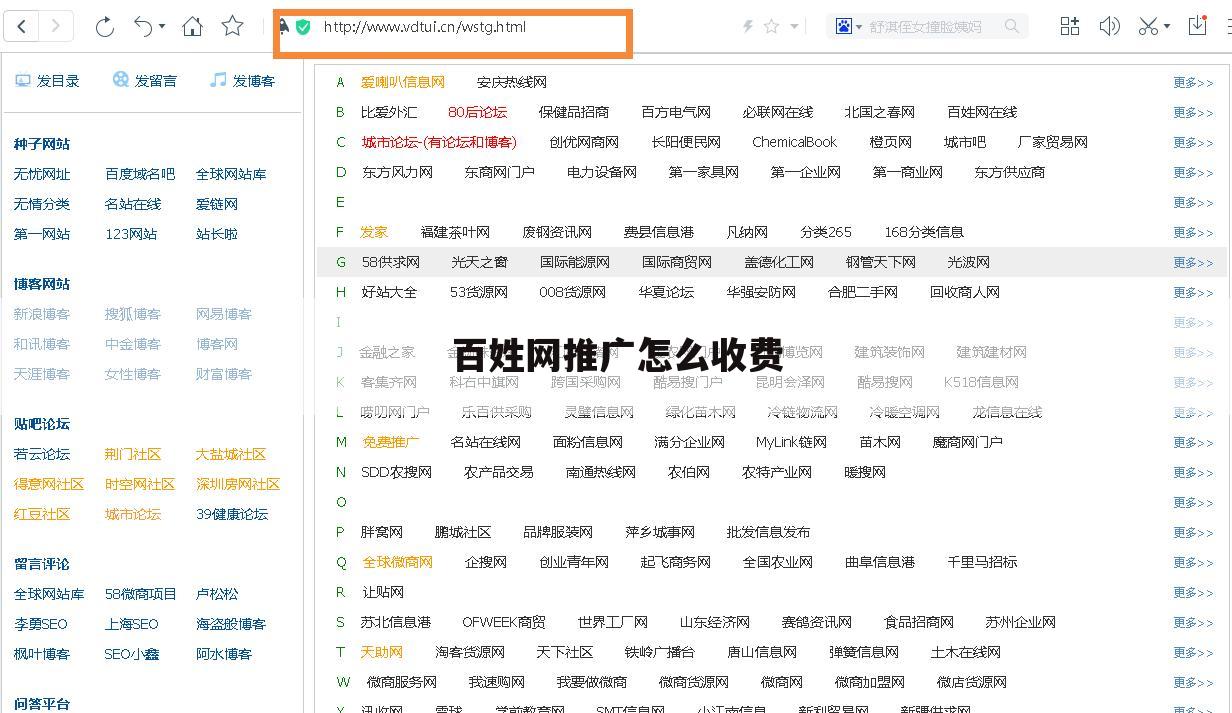Open the undo arrow dropdown
Image resolution: width=1232 pixels, height=713 pixels.
pos(162,28)
